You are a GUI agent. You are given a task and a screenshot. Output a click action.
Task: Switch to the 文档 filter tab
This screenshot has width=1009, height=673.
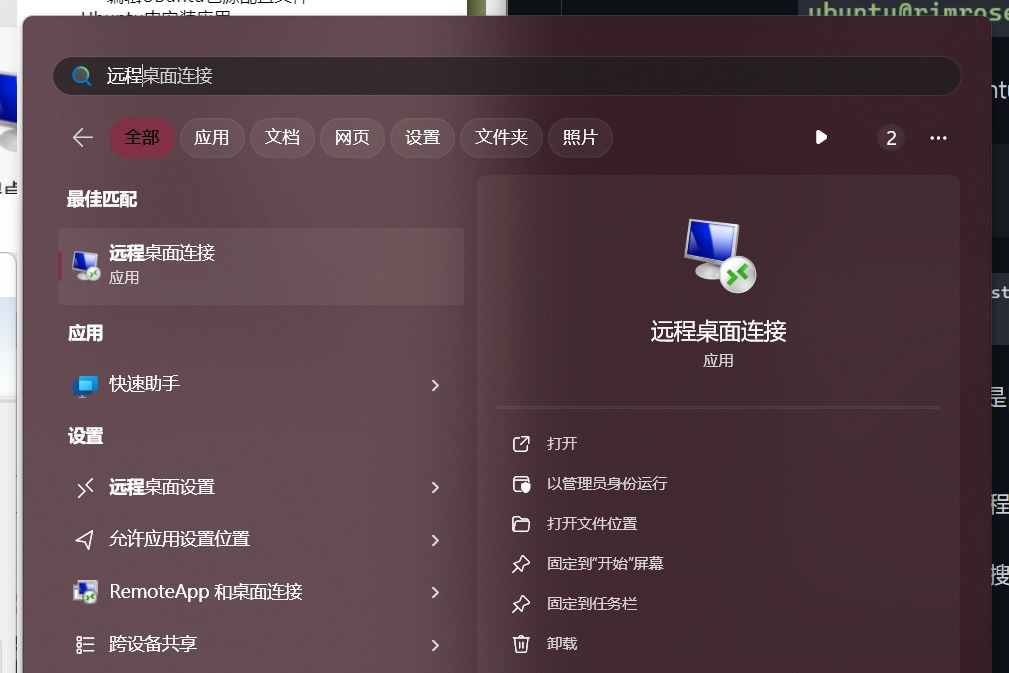pyautogui.click(x=282, y=138)
